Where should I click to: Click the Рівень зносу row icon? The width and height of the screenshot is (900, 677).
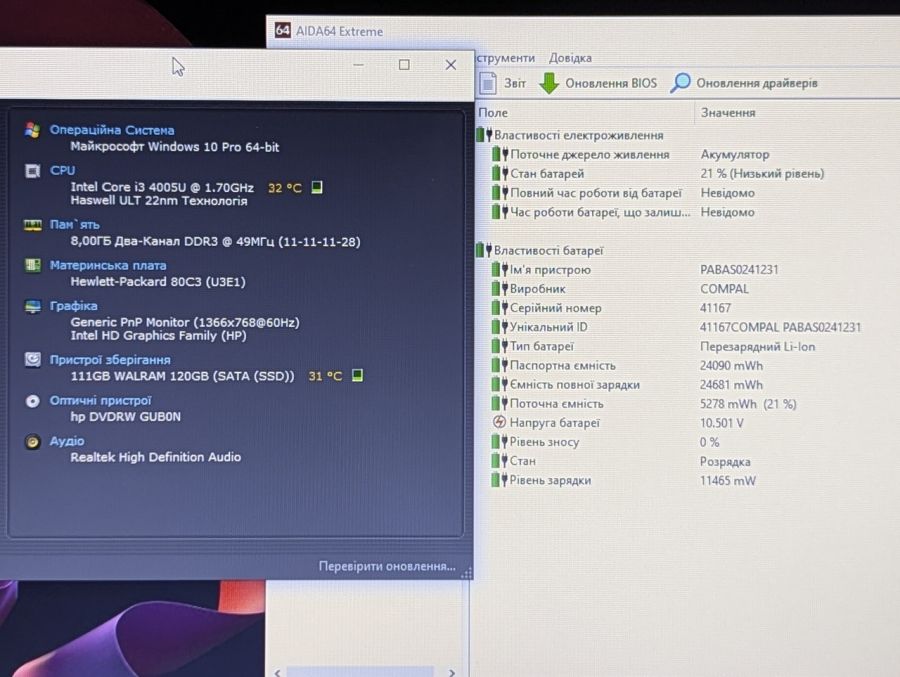[x=500, y=442]
